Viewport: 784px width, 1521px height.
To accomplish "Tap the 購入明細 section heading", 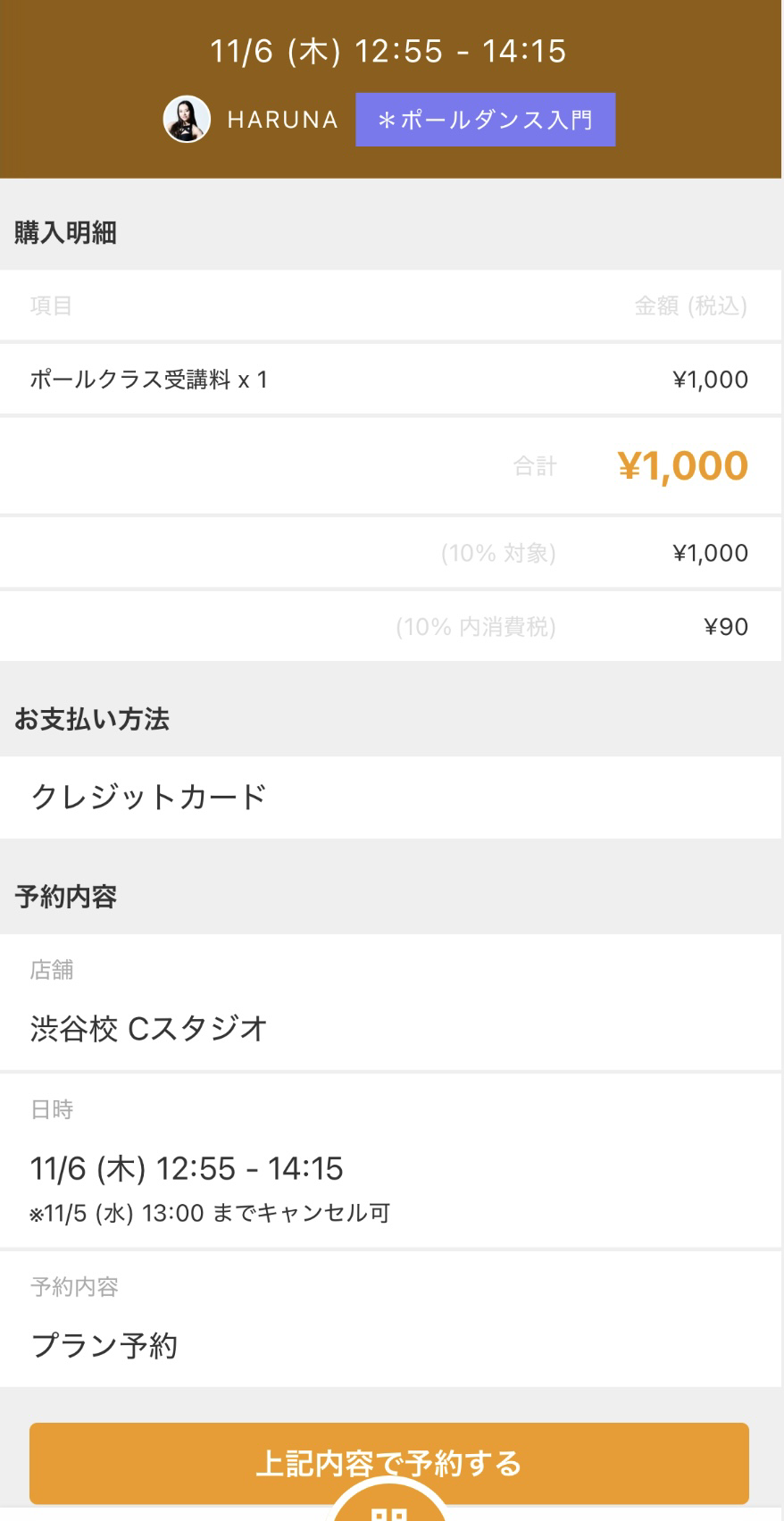I will click(x=65, y=233).
